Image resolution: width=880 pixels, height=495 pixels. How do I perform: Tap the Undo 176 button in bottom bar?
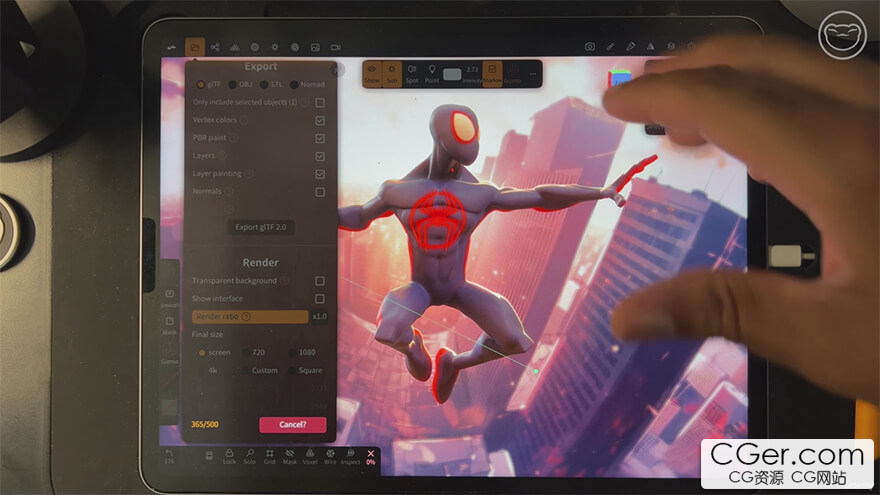pyautogui.click(x=169, y=456)
